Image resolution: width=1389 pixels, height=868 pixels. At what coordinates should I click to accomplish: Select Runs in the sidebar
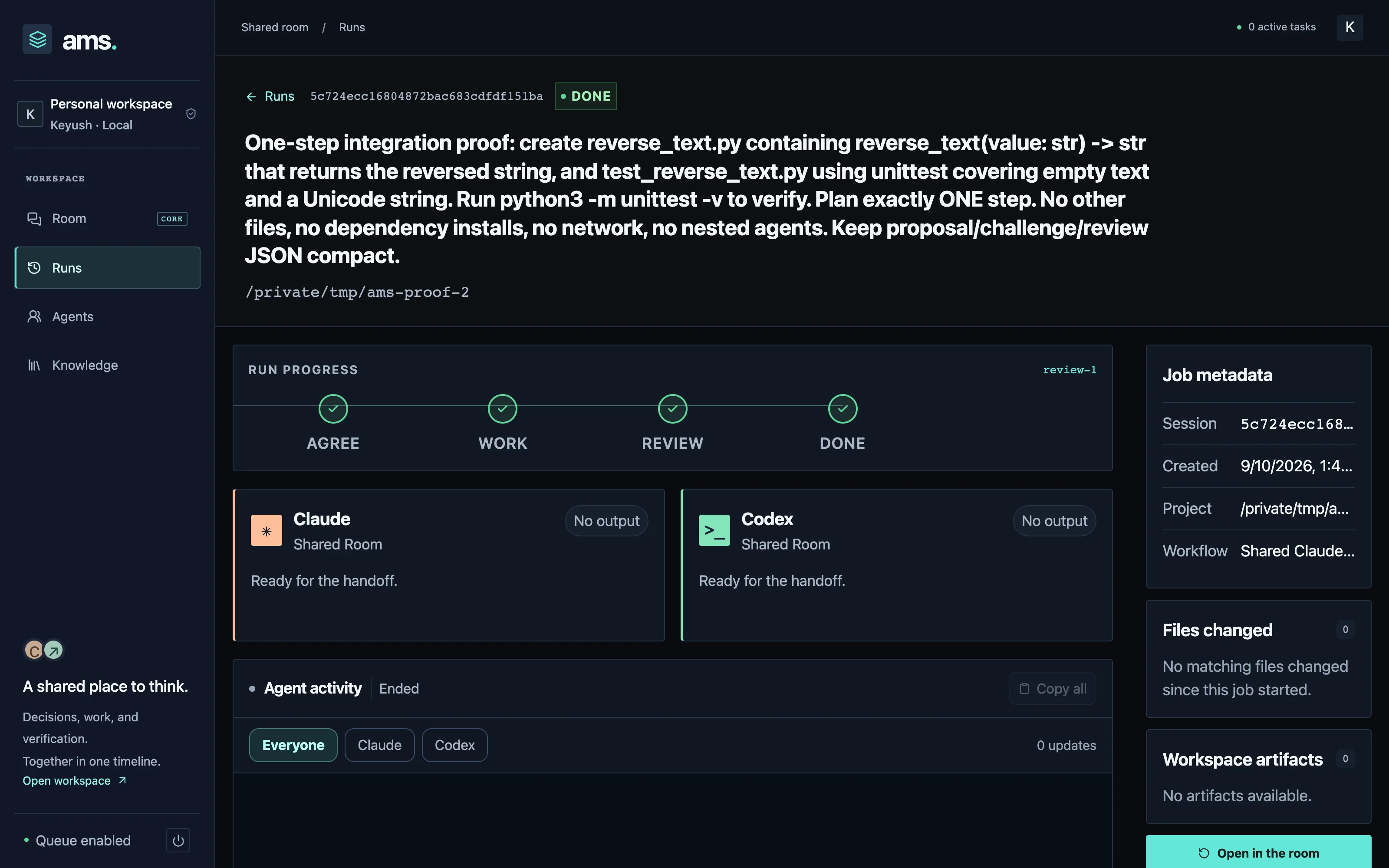[x=107, y=267]
